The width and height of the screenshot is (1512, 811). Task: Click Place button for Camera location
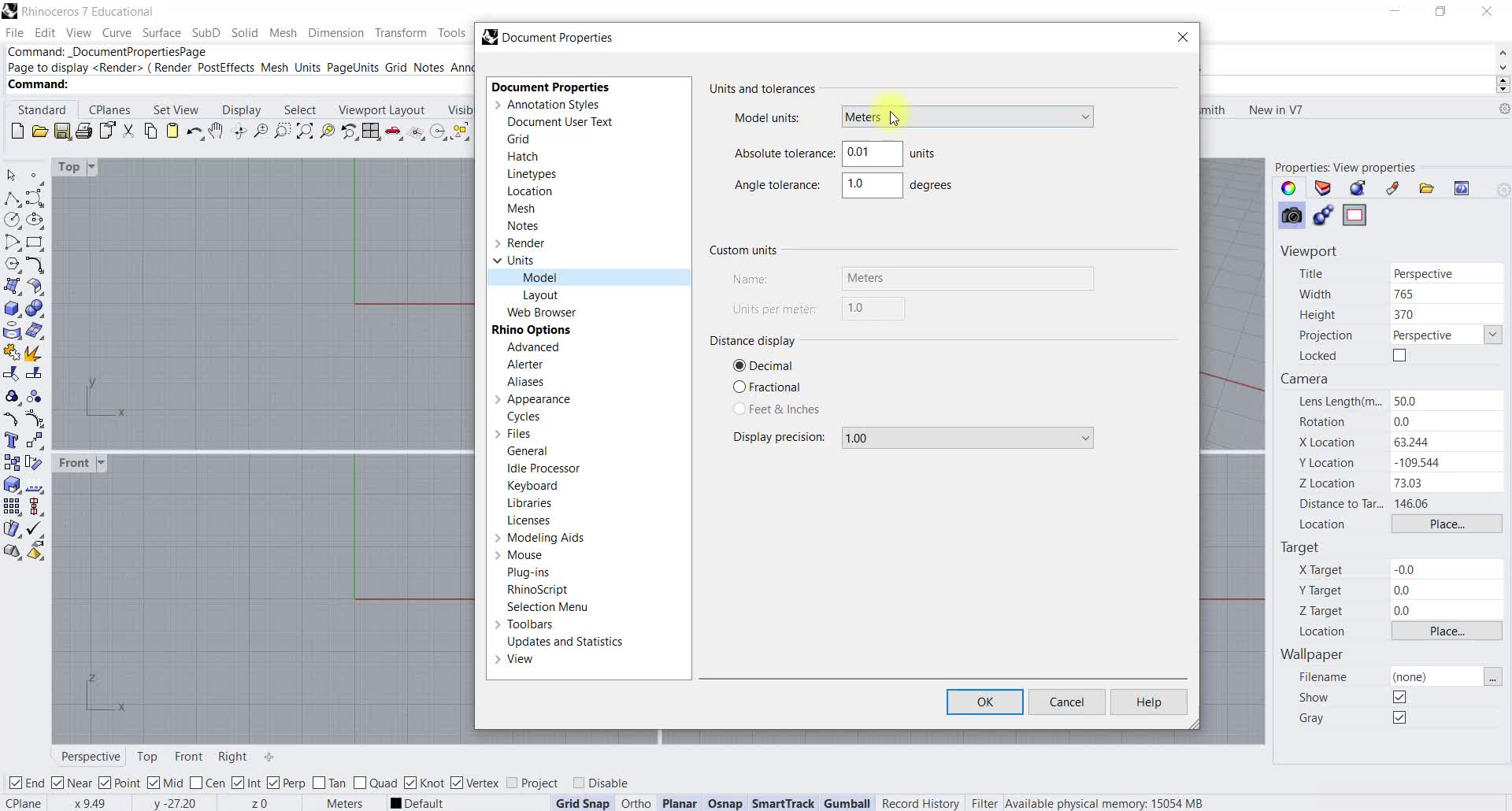coord(1447,524)
